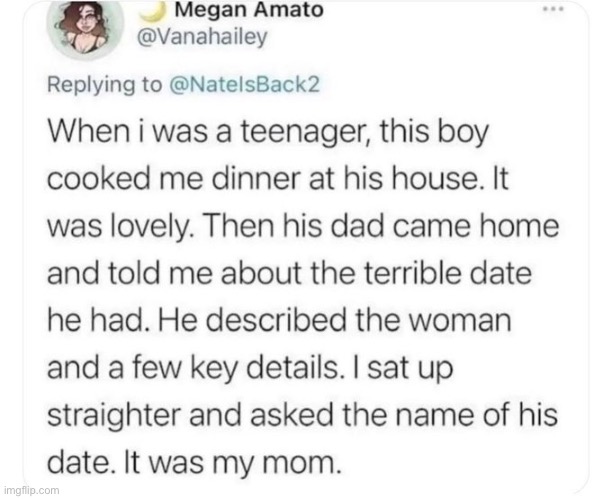This screenshot has height=499, width=612.
Task: Click the line "cooked me dinner at his house"
Action: [x=278, y=179]
